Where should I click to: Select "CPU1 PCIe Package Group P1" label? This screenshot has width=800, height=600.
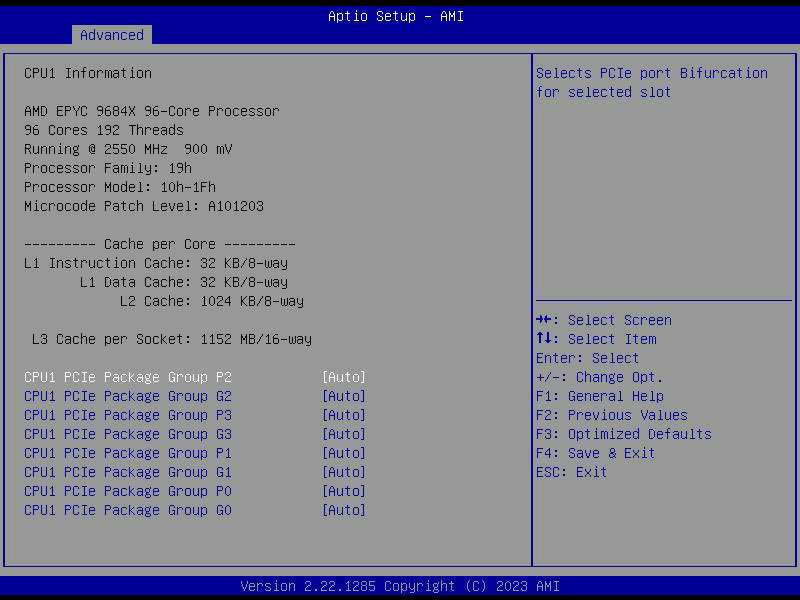(128, 453)
